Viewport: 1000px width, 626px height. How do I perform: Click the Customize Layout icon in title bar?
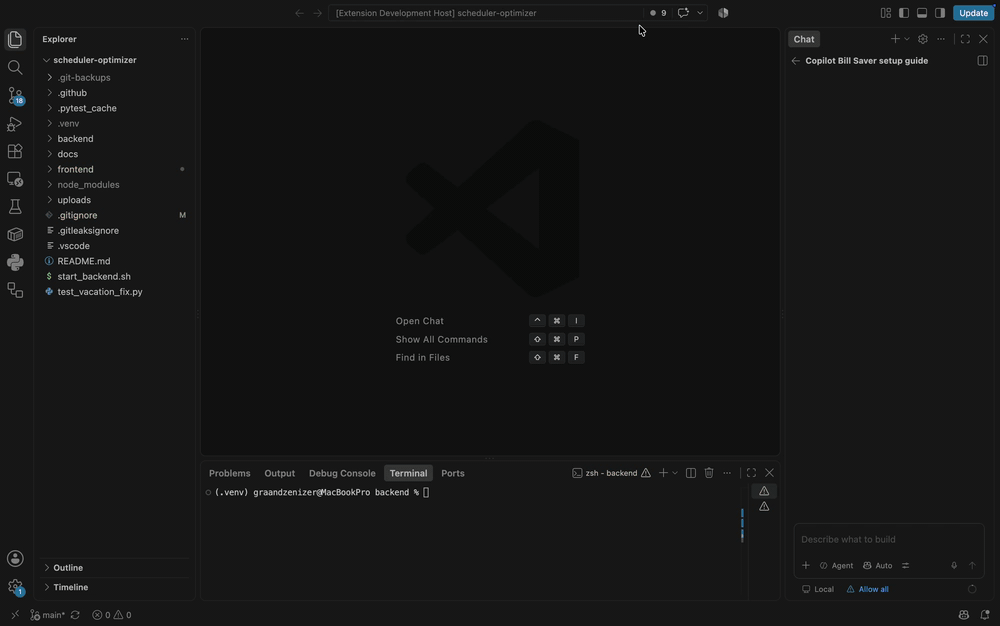pyautogui.click(x=885, y=13)
